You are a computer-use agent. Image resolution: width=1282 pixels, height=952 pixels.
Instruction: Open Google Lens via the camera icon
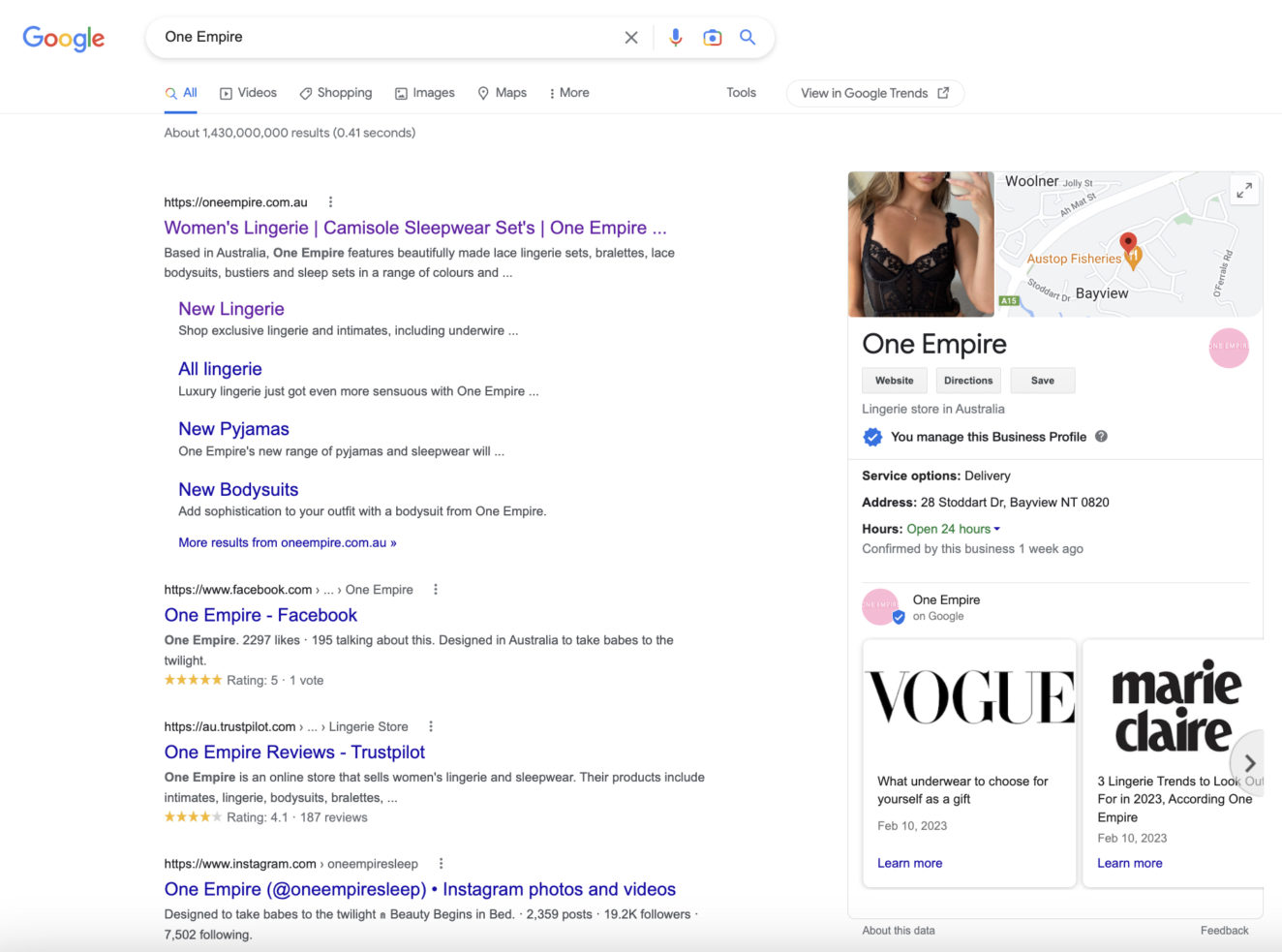712,36
